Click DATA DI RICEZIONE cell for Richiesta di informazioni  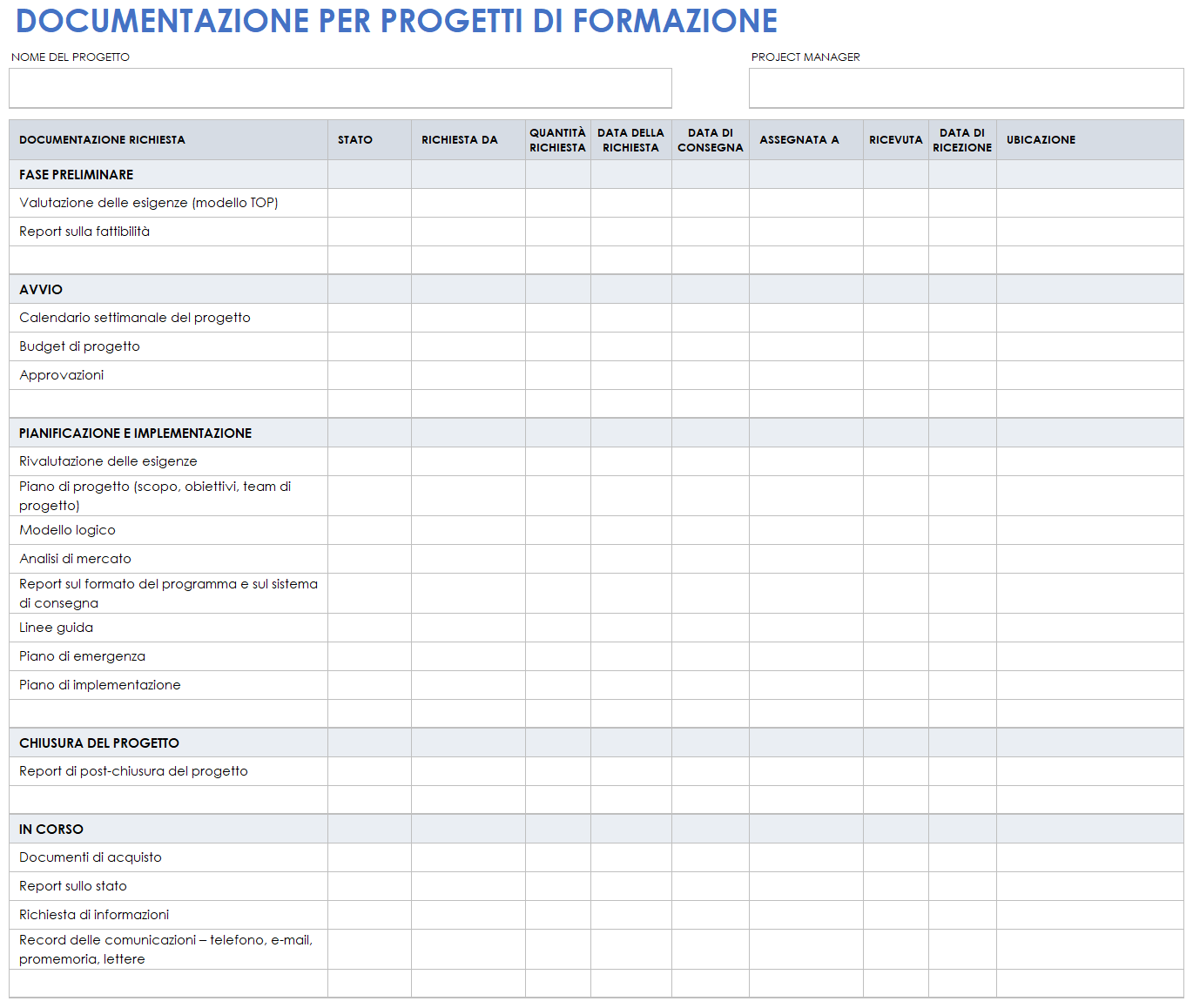[x=962, y=915]
